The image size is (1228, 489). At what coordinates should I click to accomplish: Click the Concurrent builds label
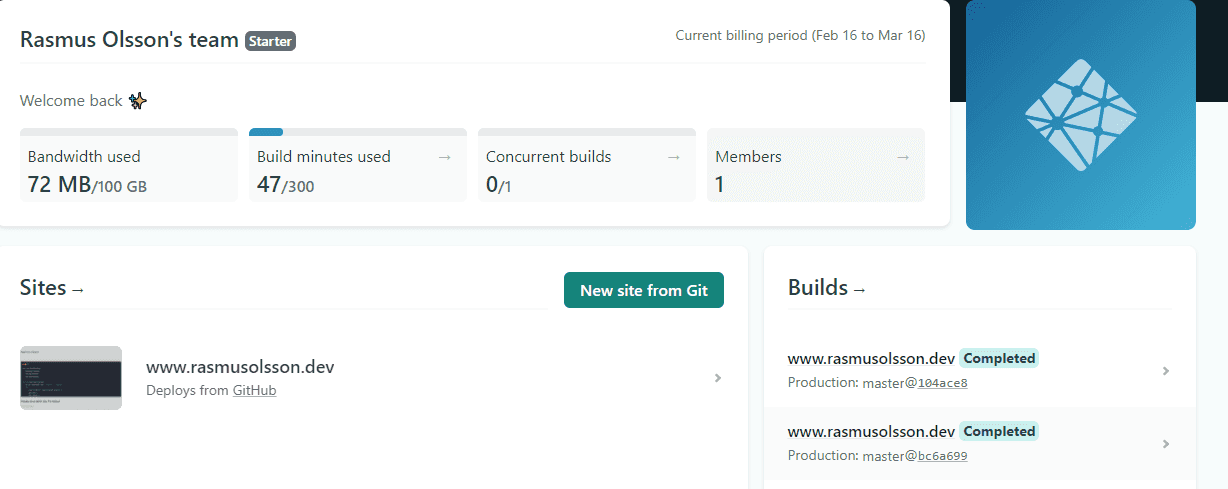[548, 157]
